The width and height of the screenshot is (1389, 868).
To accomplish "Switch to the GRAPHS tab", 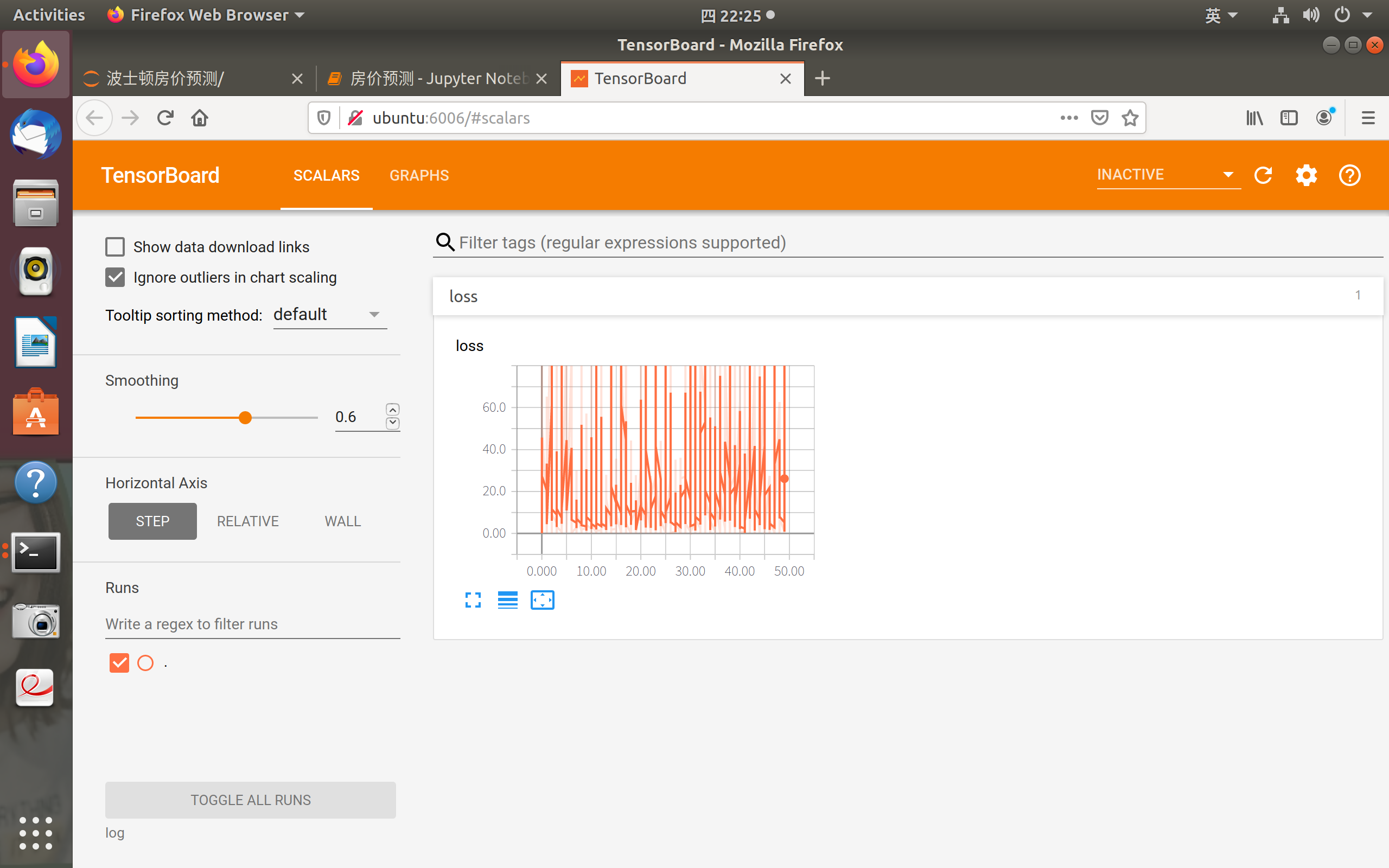I will [x=419, y=175].
